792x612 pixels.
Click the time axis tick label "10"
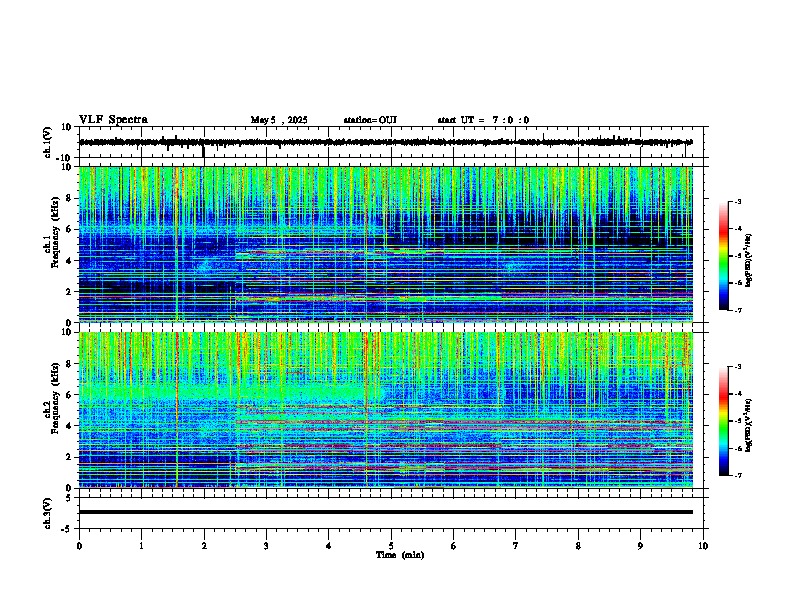click(x=703, y=546)
